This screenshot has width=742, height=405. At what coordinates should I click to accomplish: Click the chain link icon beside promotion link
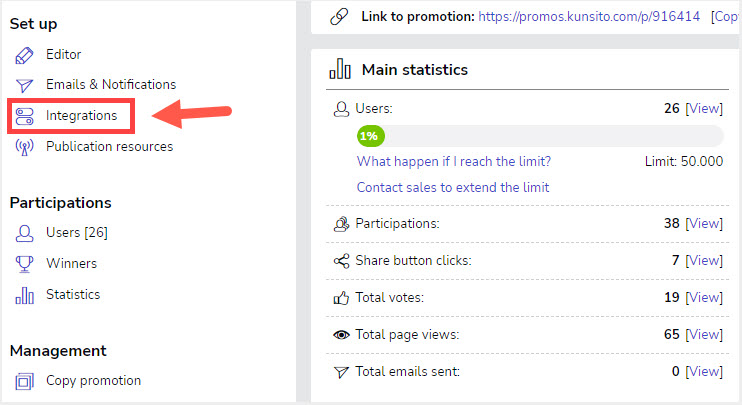tap(339, 17)
